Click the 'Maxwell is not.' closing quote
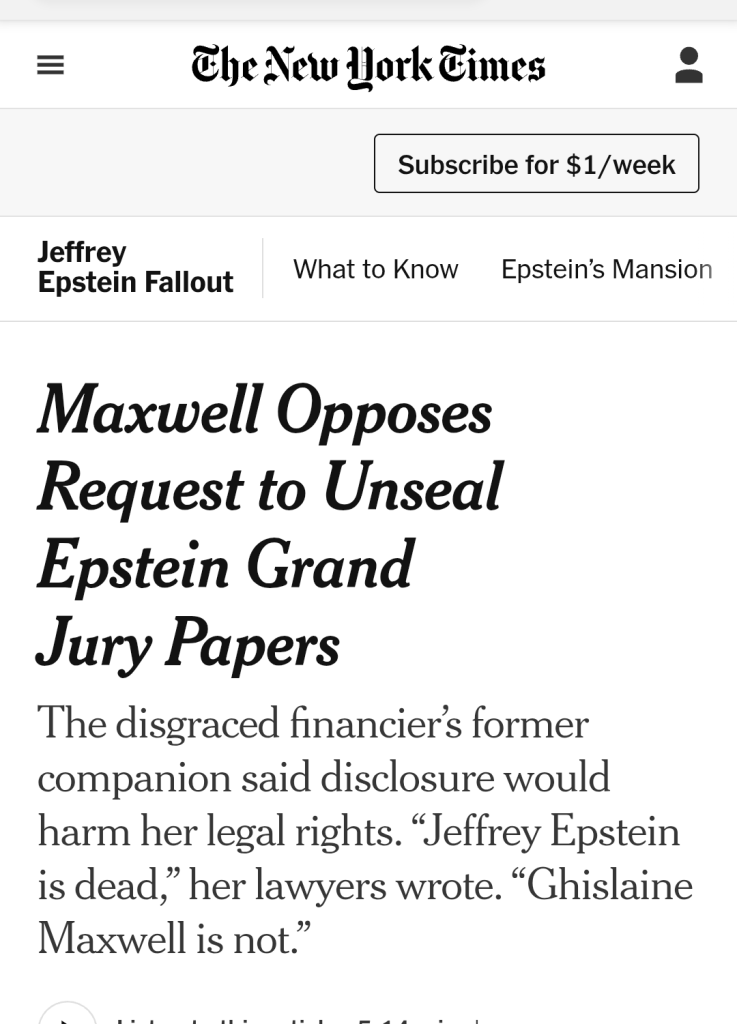Image resolution: width=737 pixels, height=1024 pixels. [x=175, y=939]
